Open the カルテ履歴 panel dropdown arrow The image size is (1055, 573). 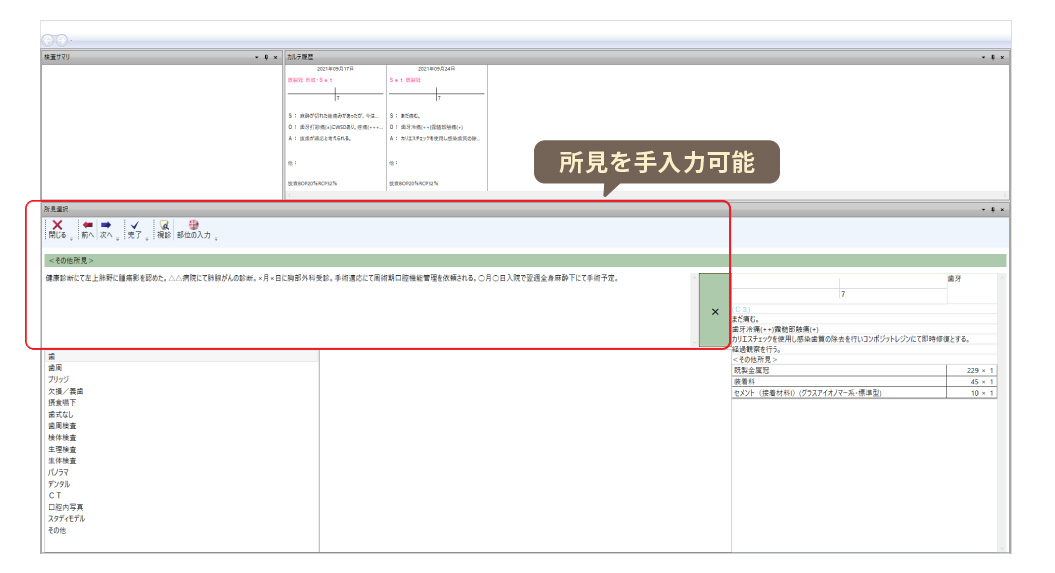982,58
